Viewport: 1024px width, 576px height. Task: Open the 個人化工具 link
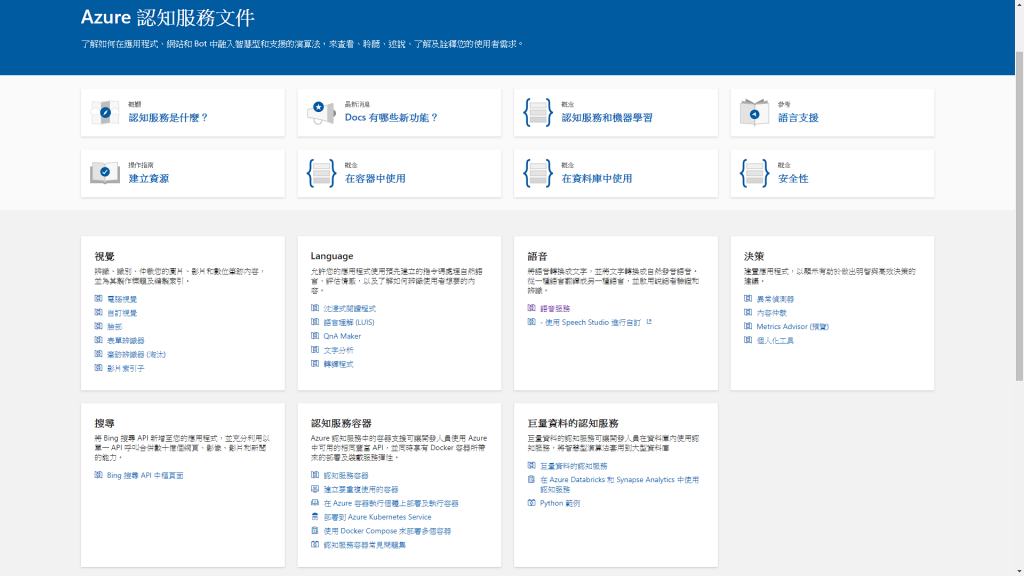(x=775, y=340)
